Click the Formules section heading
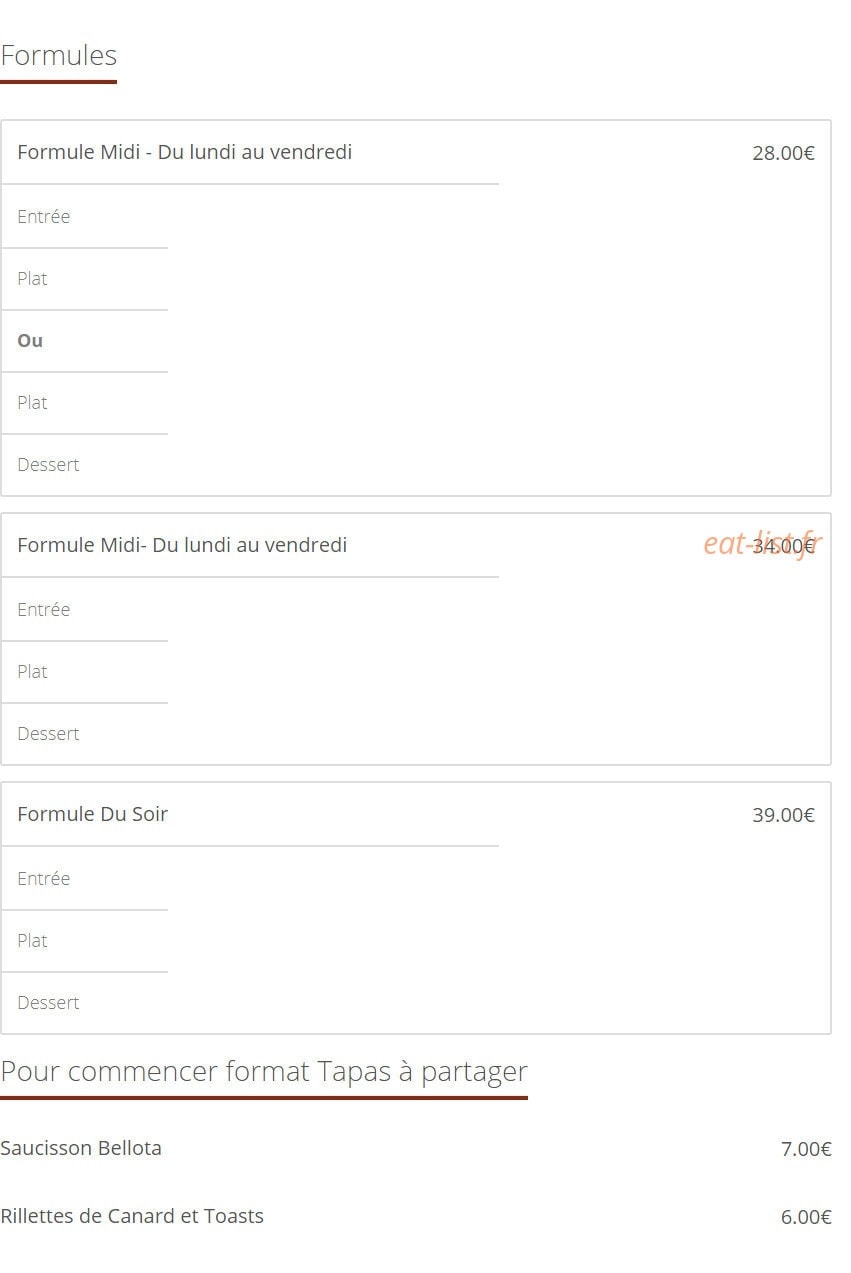Image resolution: width=851 pixels, height=1273 pixels. pyautogui.click(x=58, y=56)
